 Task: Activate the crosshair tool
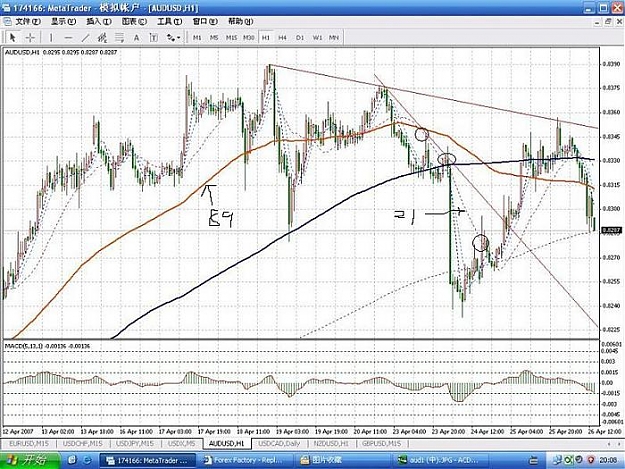coord(30,37)
